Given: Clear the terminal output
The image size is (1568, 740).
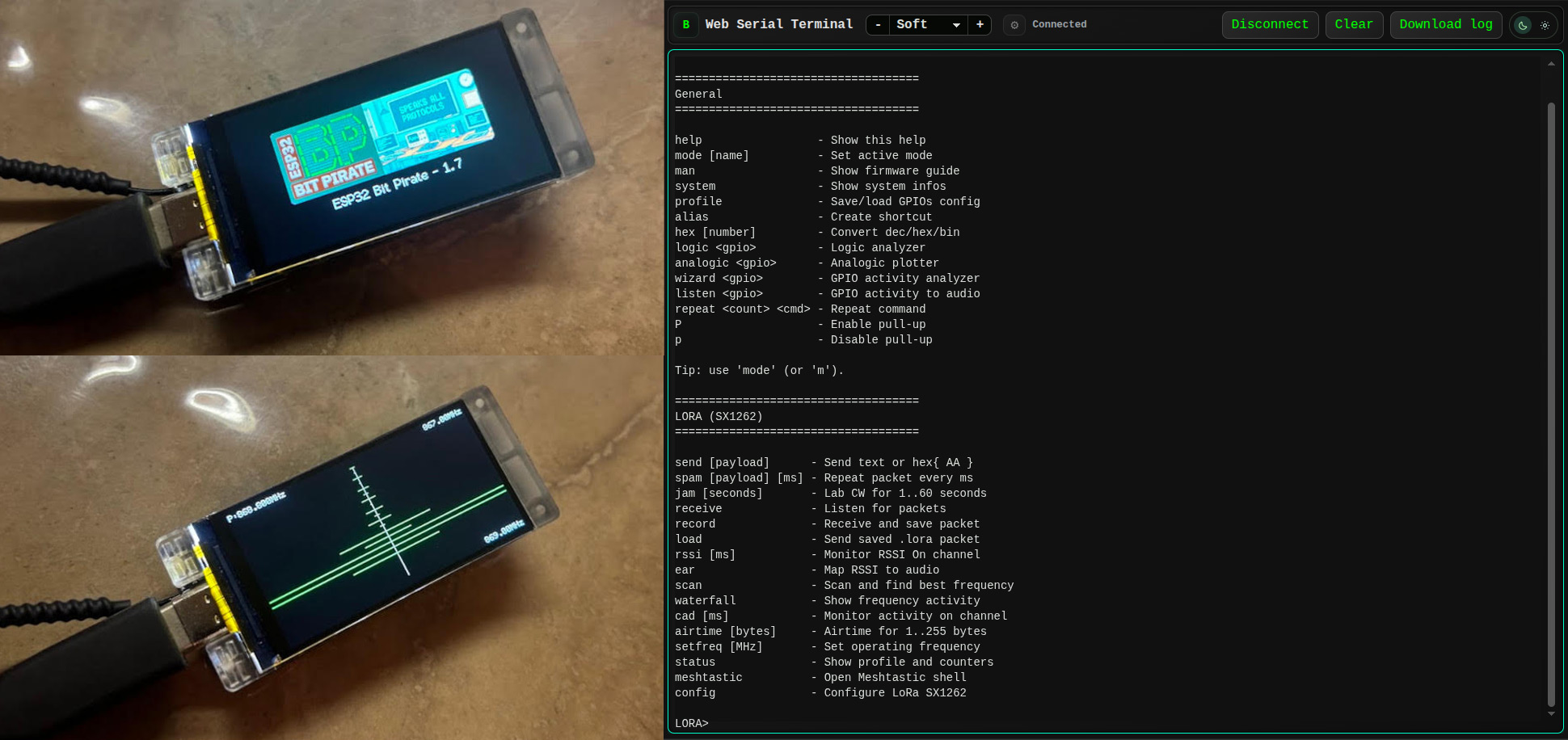Looking at the screenshot, I should tap(1354, 24).
